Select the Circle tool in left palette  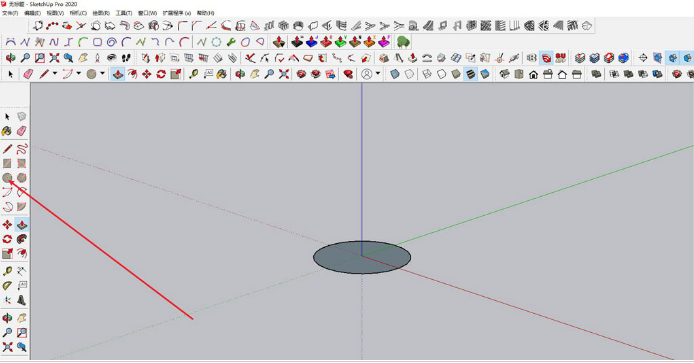click(x=7, y=178)
